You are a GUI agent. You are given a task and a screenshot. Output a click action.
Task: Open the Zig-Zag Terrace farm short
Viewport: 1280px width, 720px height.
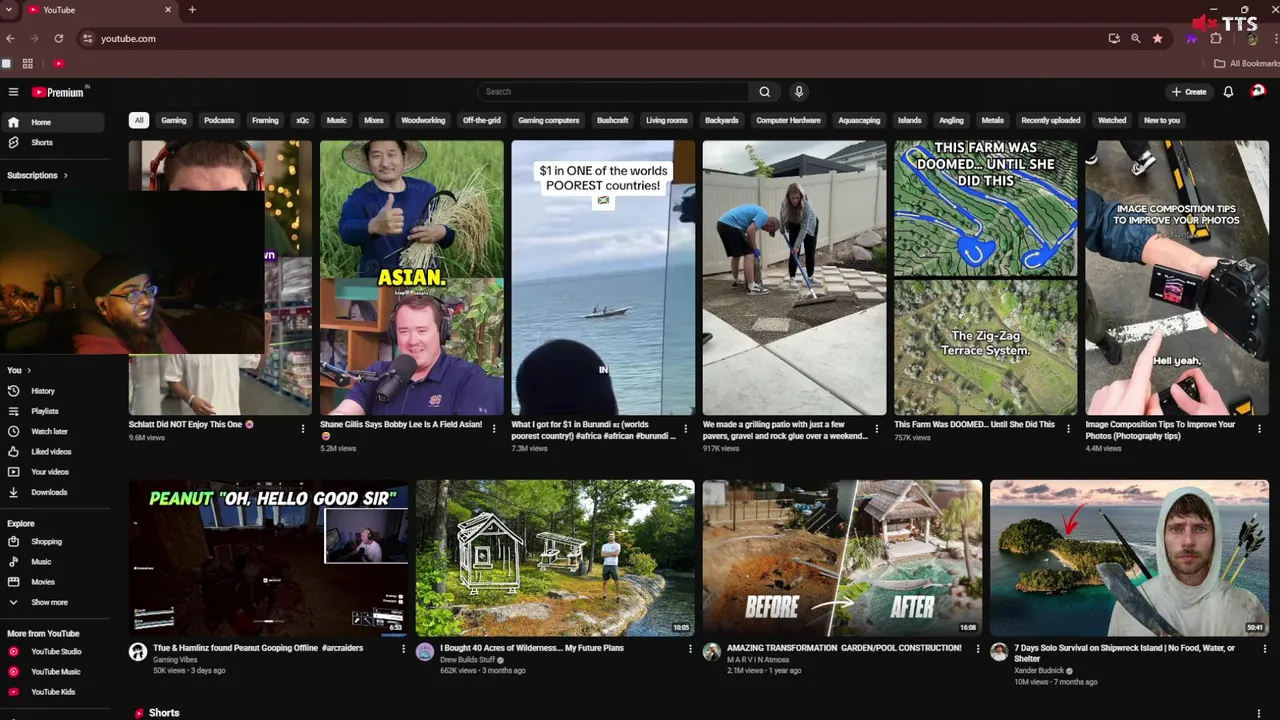pos(986,277)
